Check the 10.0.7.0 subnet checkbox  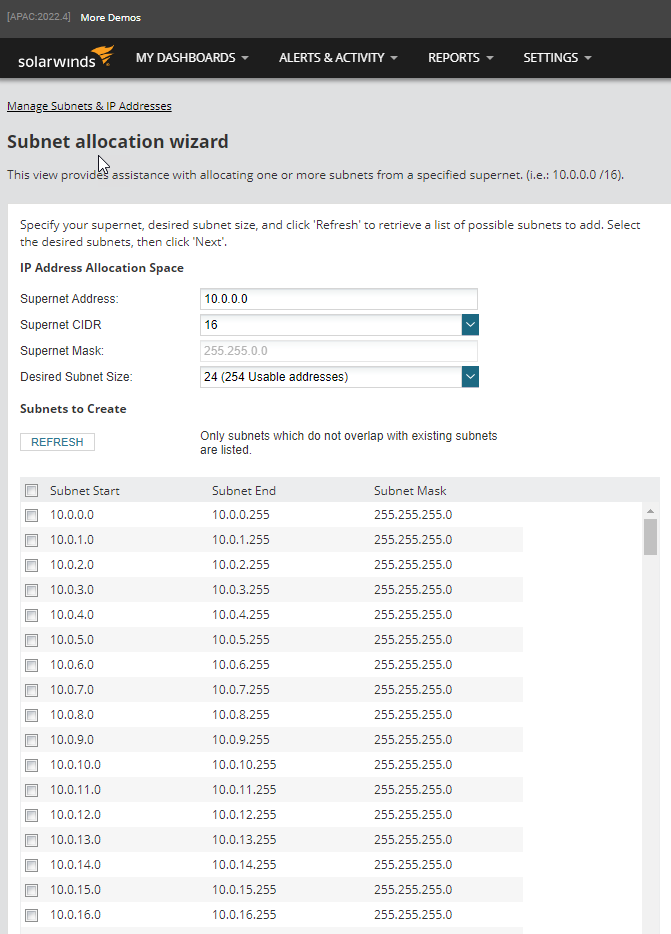pyautogui.click(x=32, y=690)
